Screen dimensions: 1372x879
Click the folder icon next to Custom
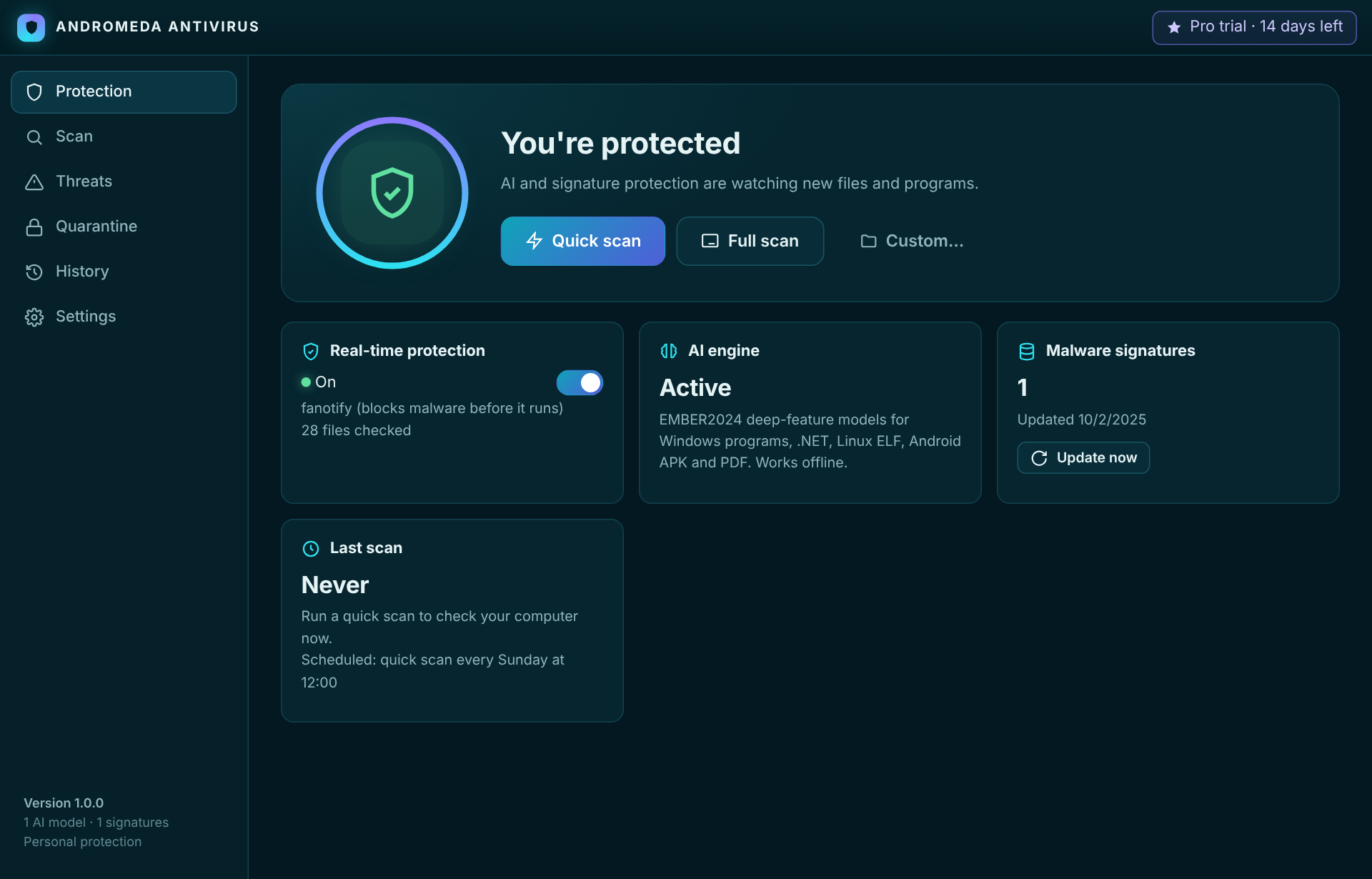coord(868,241)
